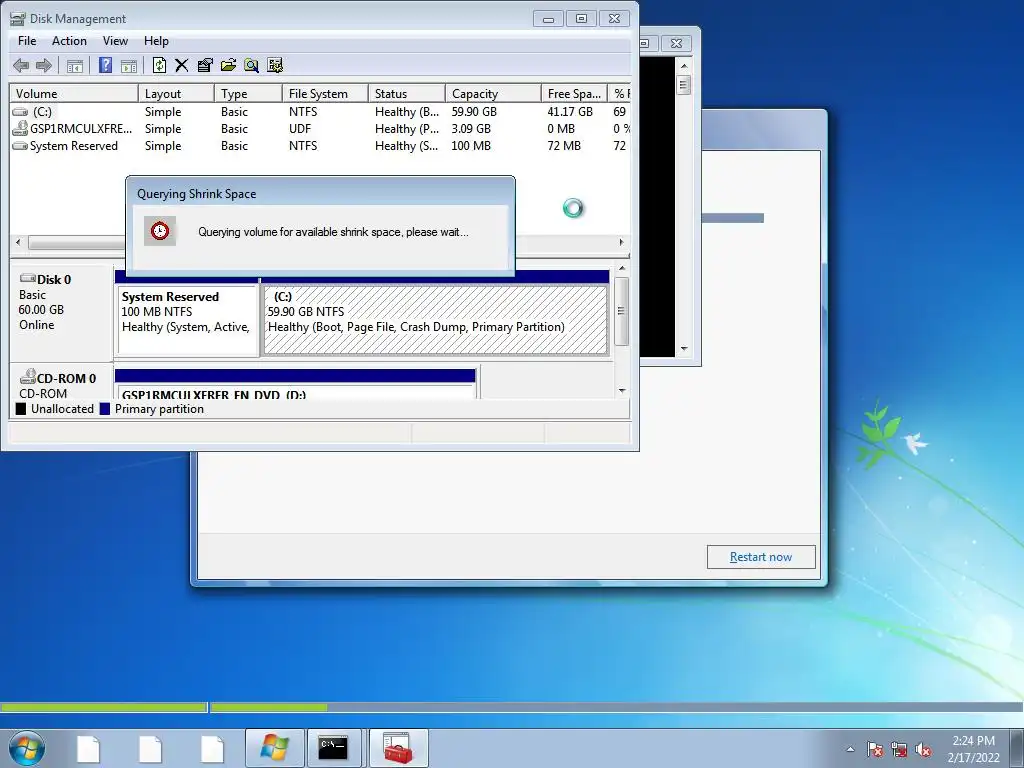Screen dimensions: 1024x768
Task: Open the Windows flag taskbar item
Action: click(x=274, y=748)
